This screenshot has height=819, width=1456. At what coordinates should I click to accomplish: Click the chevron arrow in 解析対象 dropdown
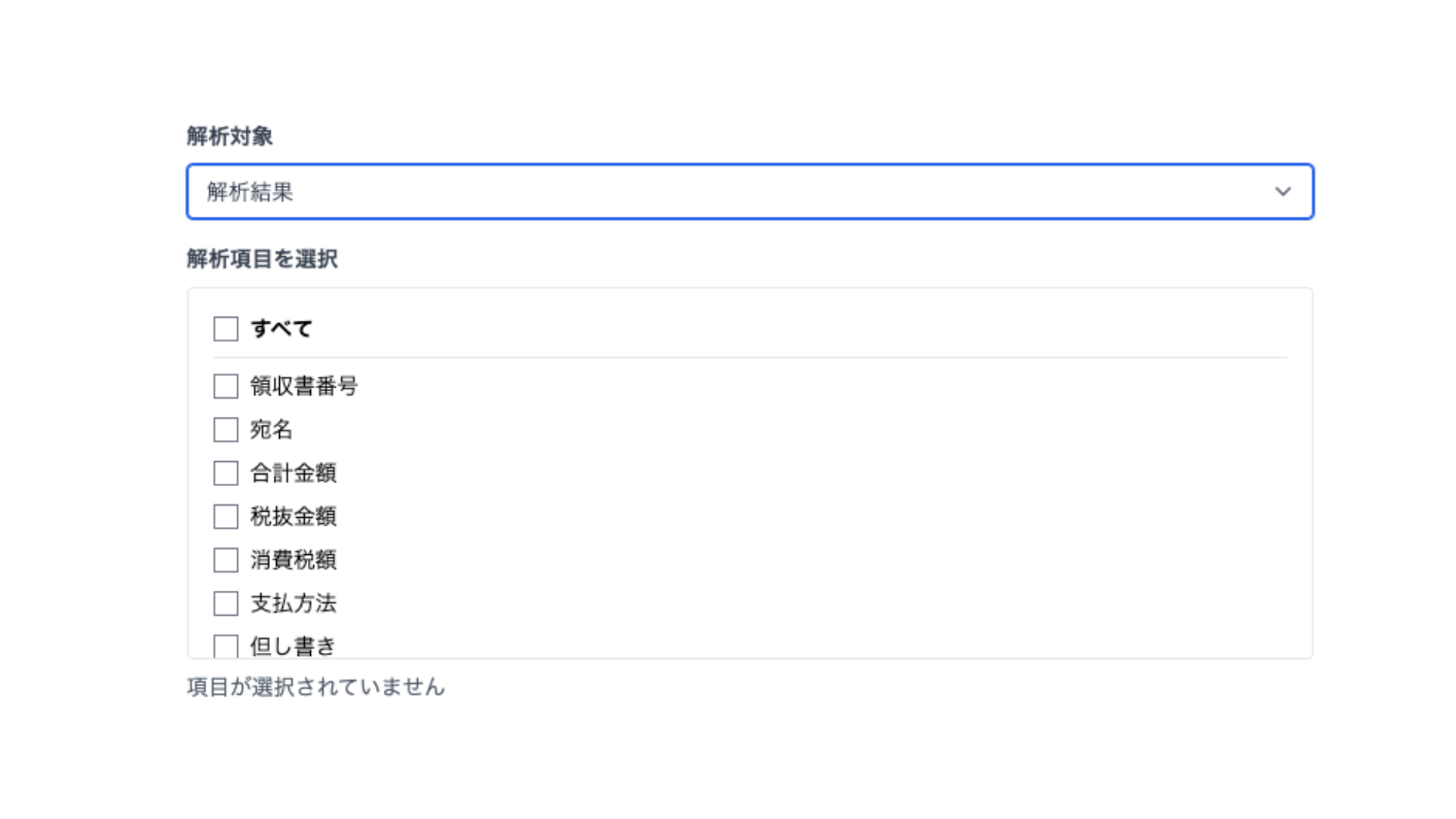1282,192
